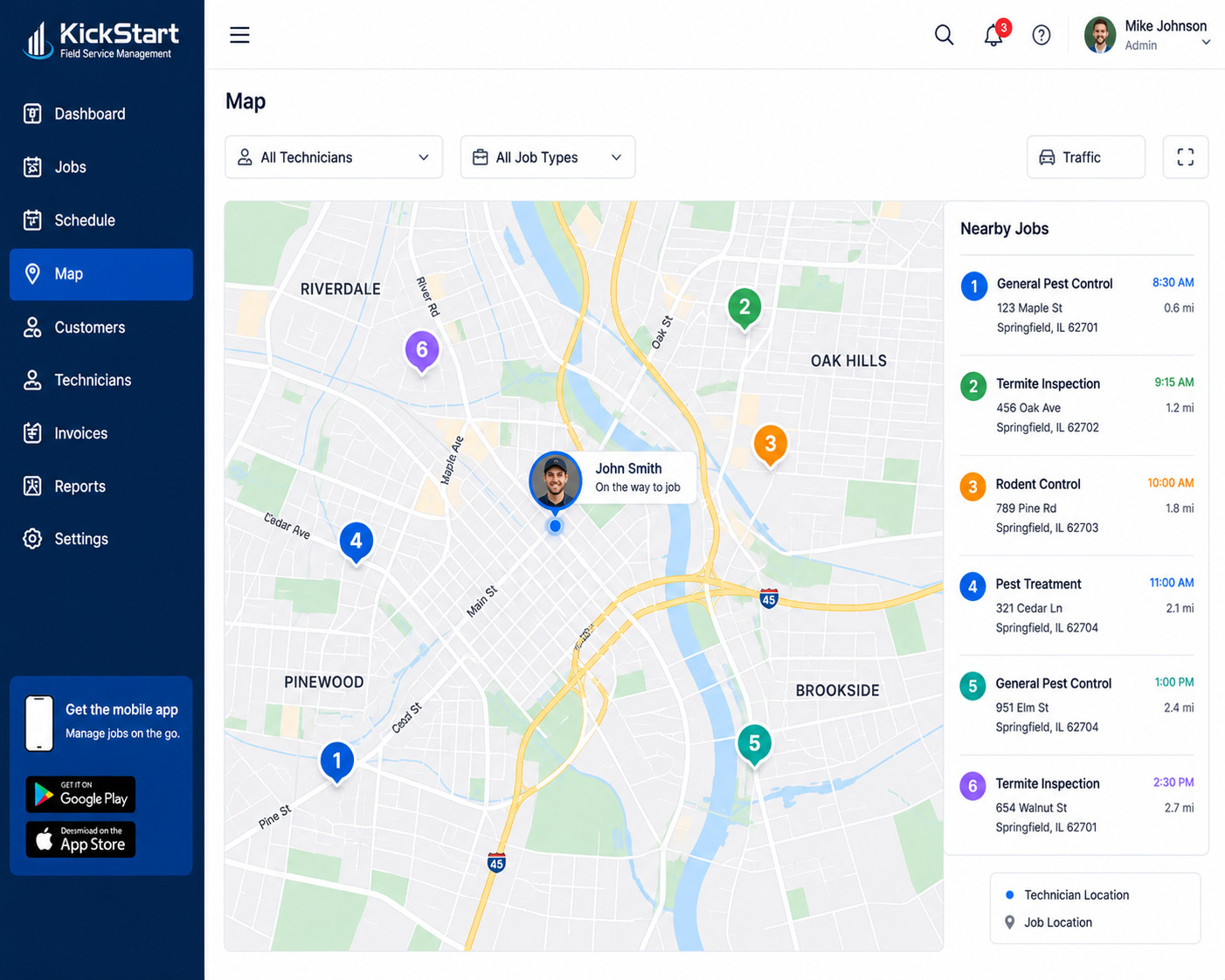1225x980 pixels.
Task: Open the hamburger menu icon
Action: point(239,35)
